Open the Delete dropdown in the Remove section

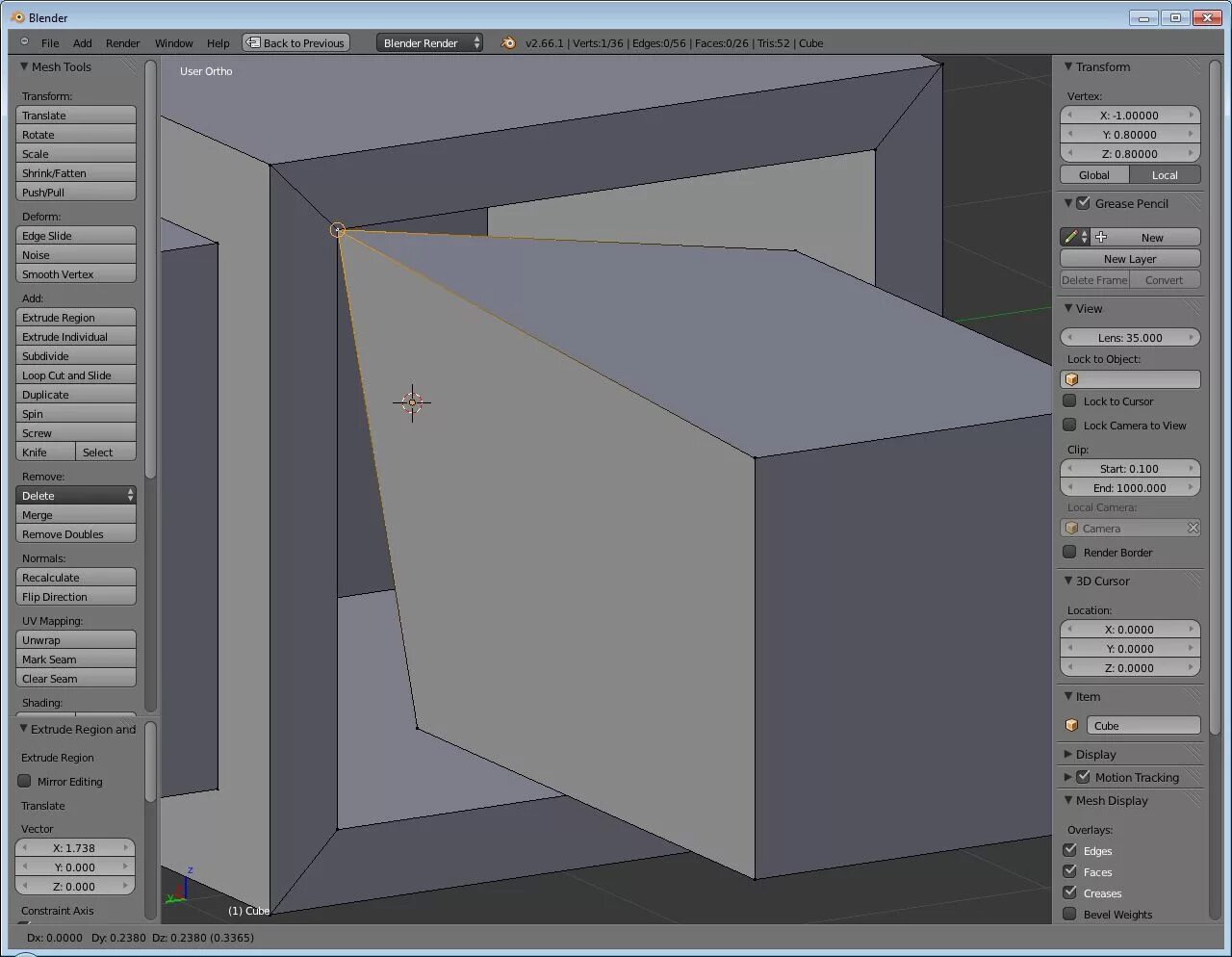[x=75, y=495]
